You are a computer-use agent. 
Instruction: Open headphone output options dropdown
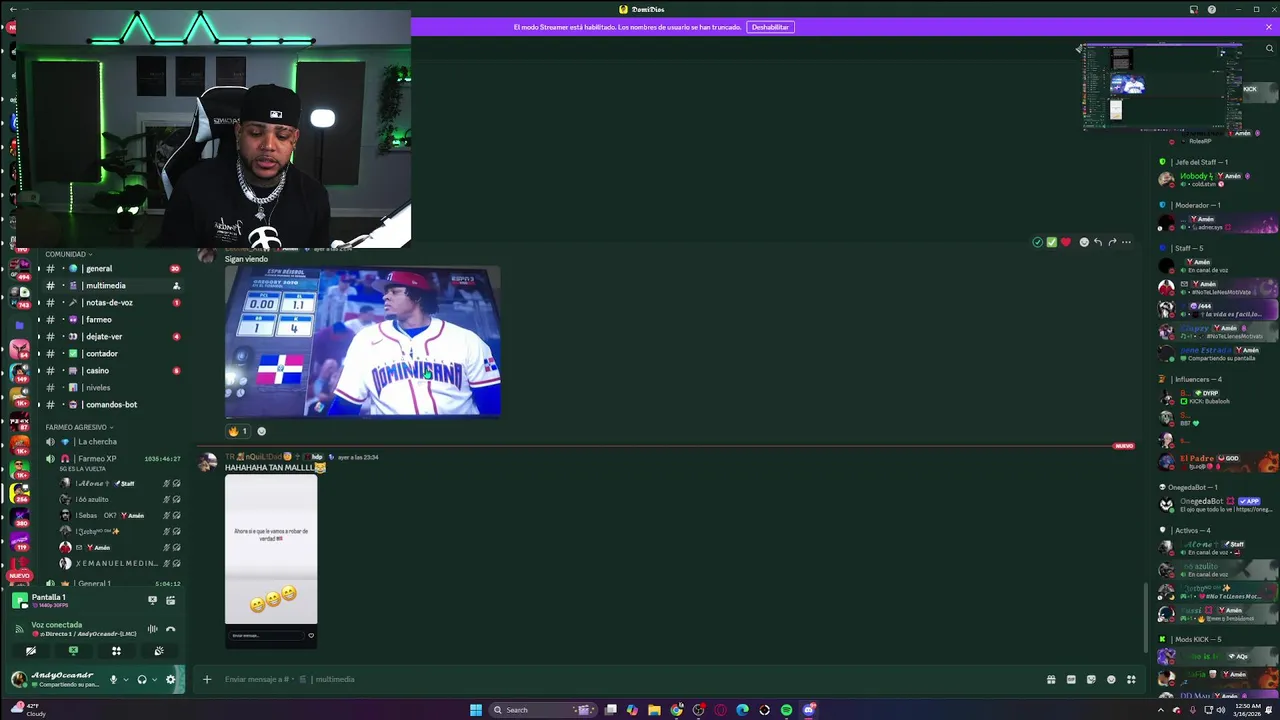pos(153,680)
